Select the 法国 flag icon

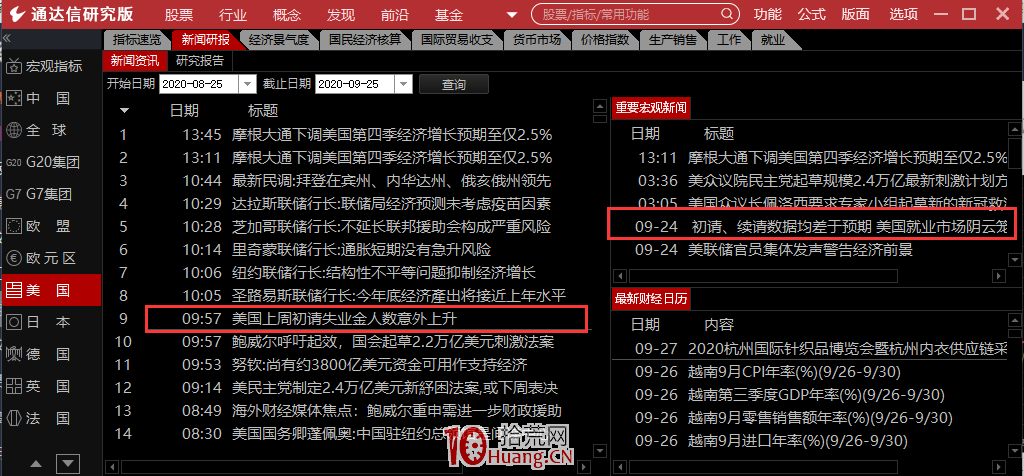(14, 419)
